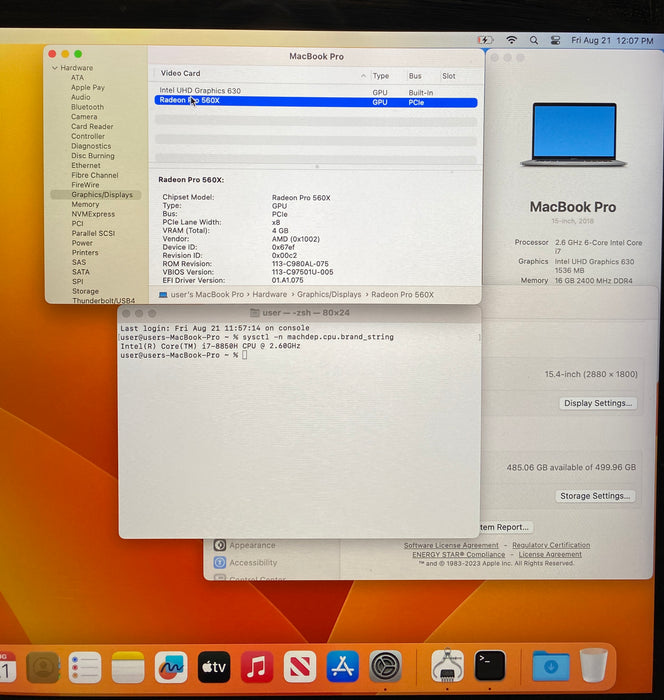Select Thunderbolt/USB4 in Hardware list
664x700 pixels.
click(103, 301)
